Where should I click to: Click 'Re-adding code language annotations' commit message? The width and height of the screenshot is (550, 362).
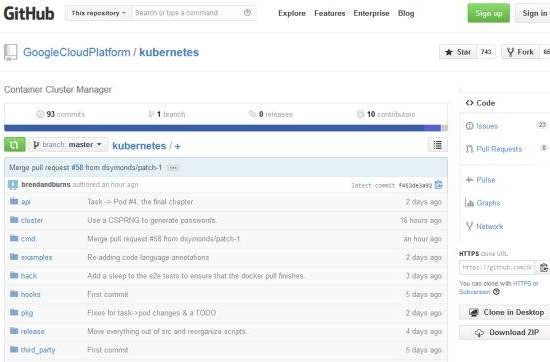[148, 257]
